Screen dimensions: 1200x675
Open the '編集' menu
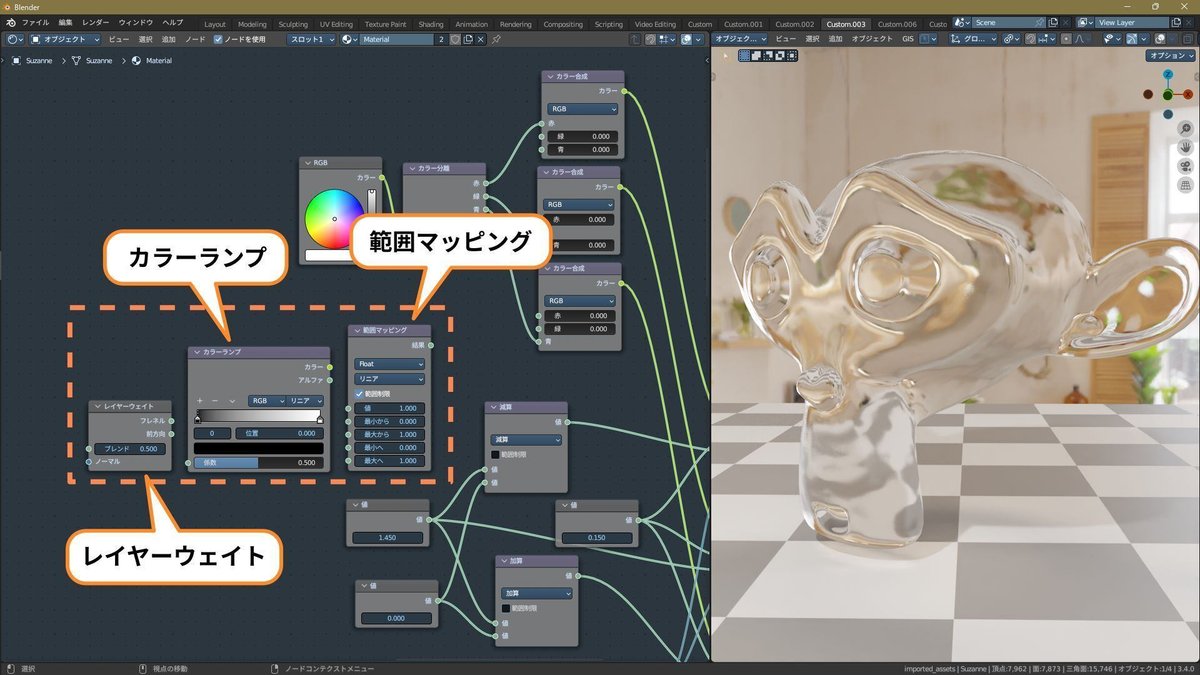65,22
